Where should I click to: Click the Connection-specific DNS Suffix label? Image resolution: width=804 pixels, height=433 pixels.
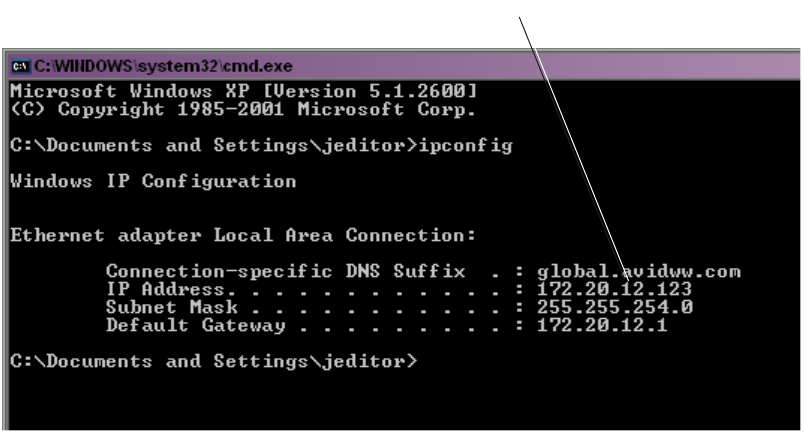[286, 271]
